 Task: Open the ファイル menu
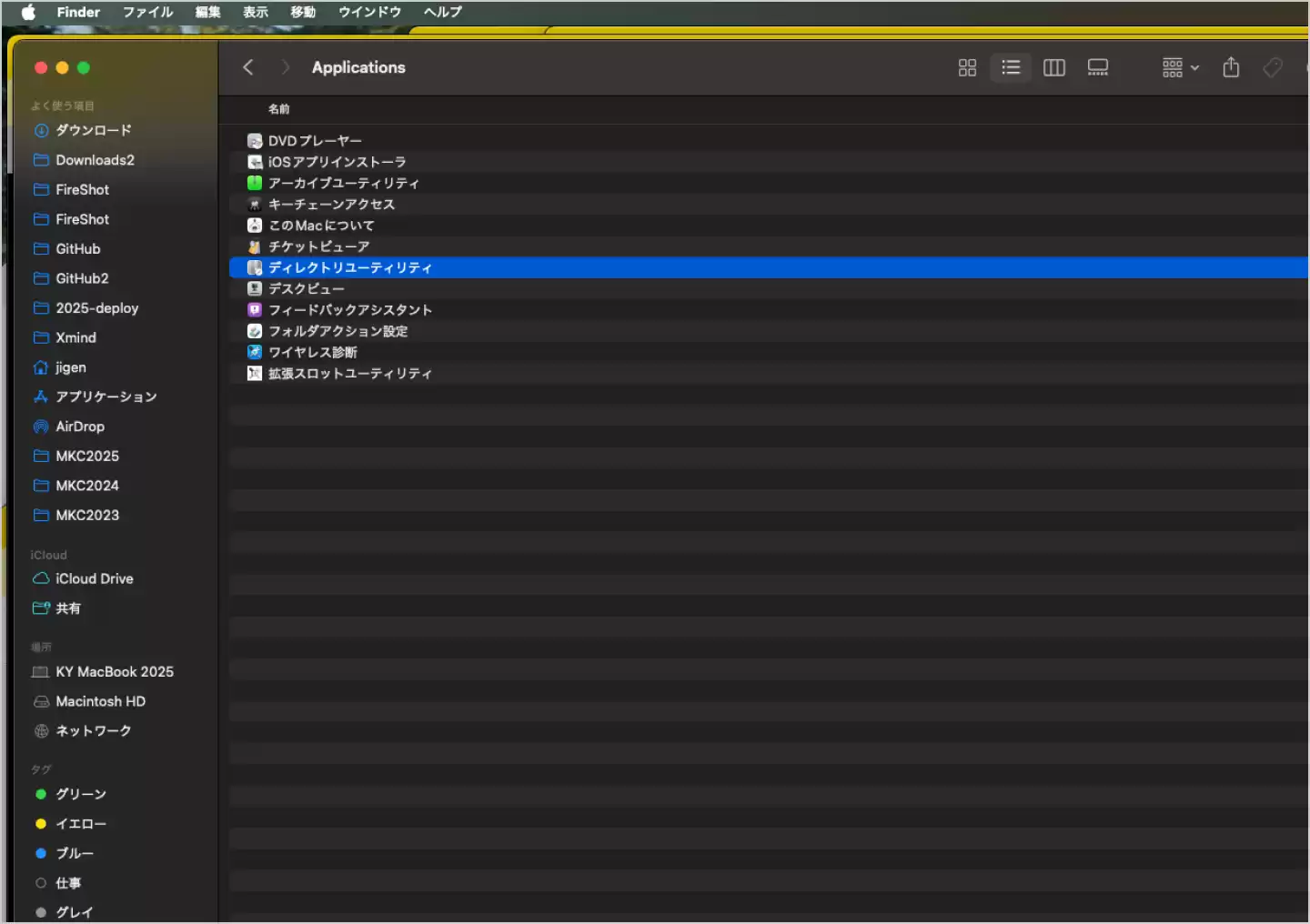pos(147,12)
